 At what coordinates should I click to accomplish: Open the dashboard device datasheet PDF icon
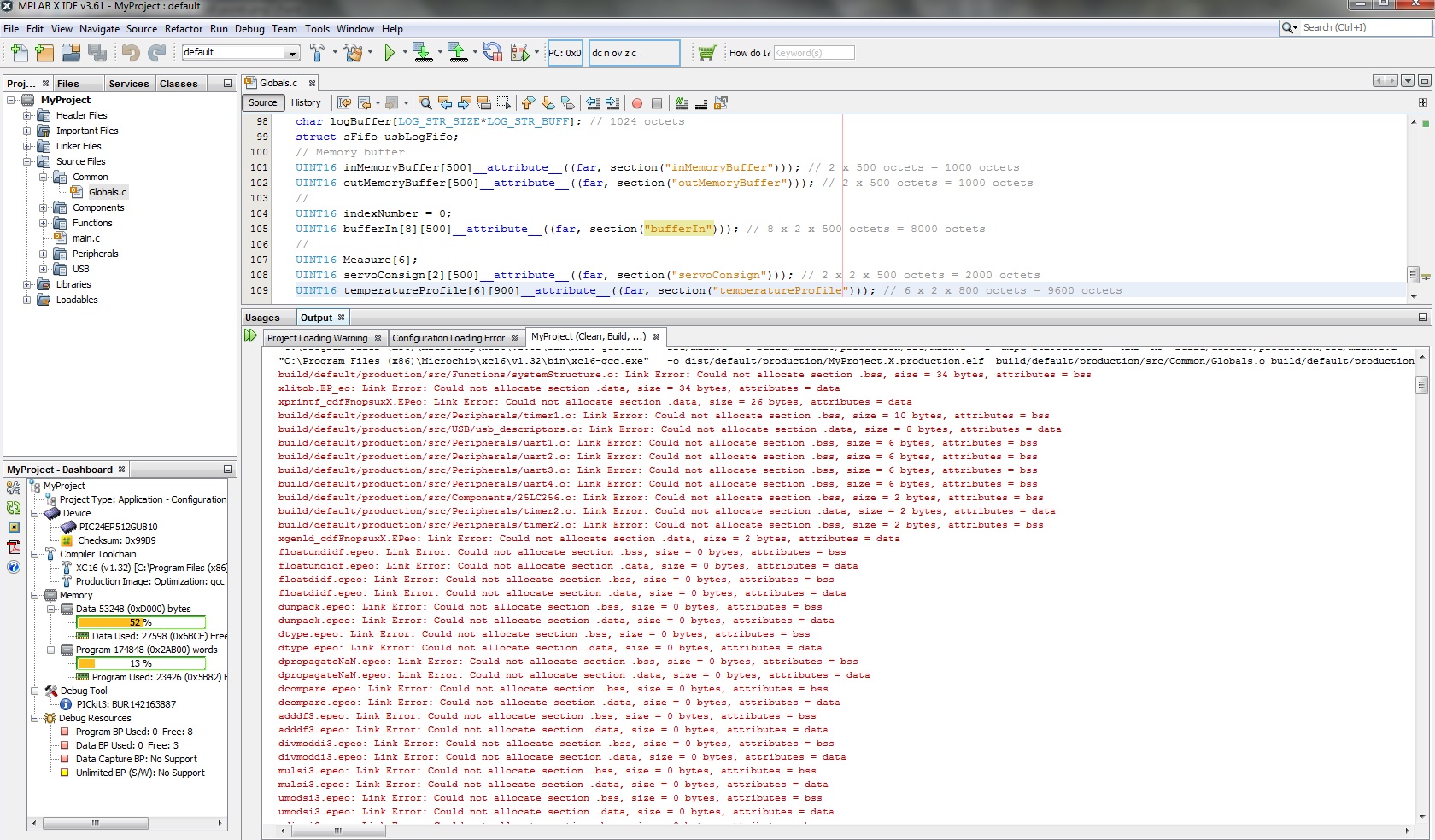(14, 547)
